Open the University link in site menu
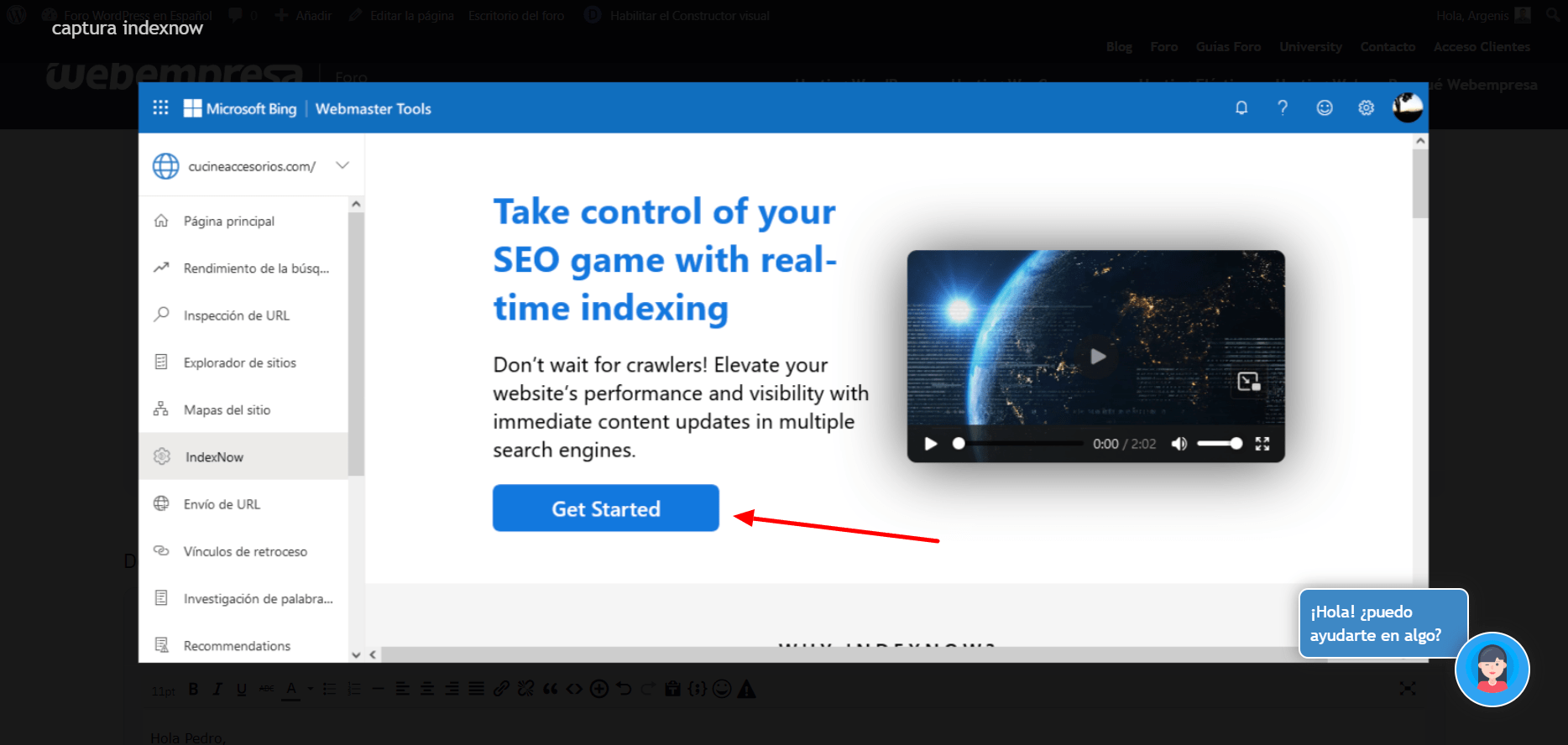The height and width of the screenshot is (745, 1568). pos(1310,47)
